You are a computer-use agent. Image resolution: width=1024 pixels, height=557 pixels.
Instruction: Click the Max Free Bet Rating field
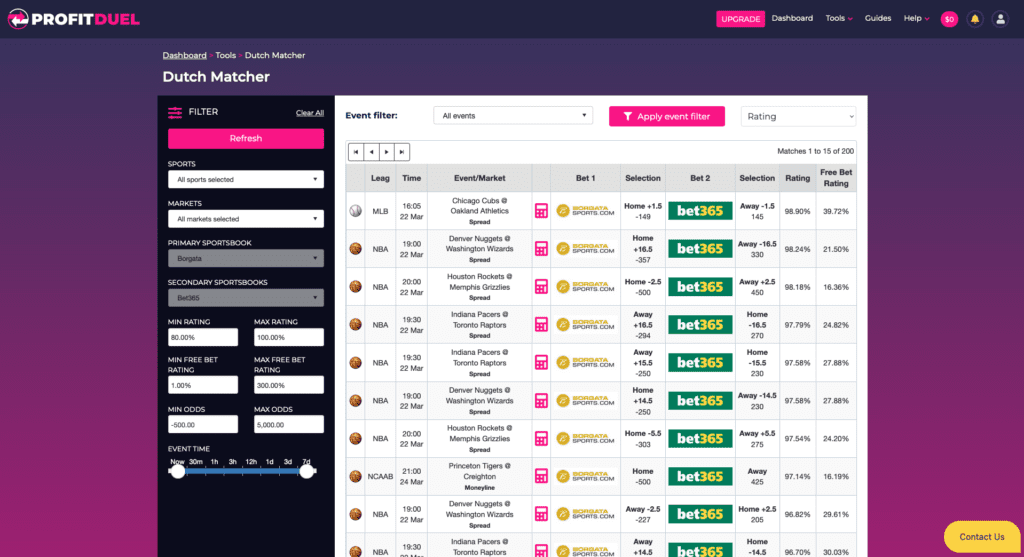(289, 385)
